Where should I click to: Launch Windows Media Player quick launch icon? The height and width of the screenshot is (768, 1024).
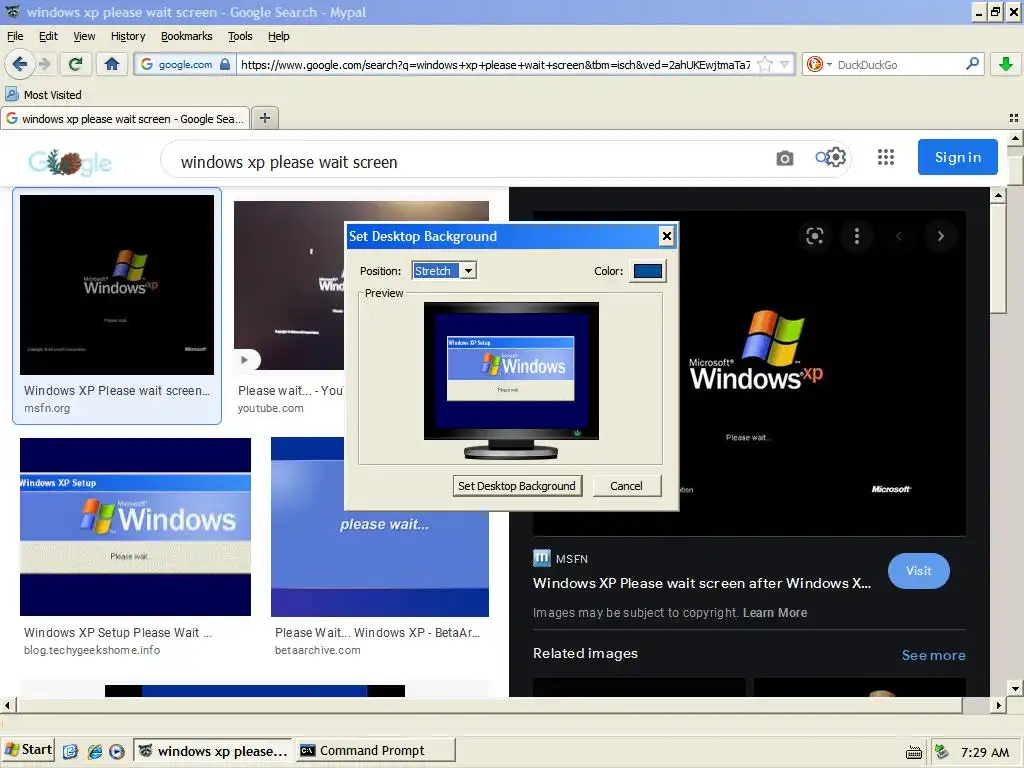[x=117, y=751]
